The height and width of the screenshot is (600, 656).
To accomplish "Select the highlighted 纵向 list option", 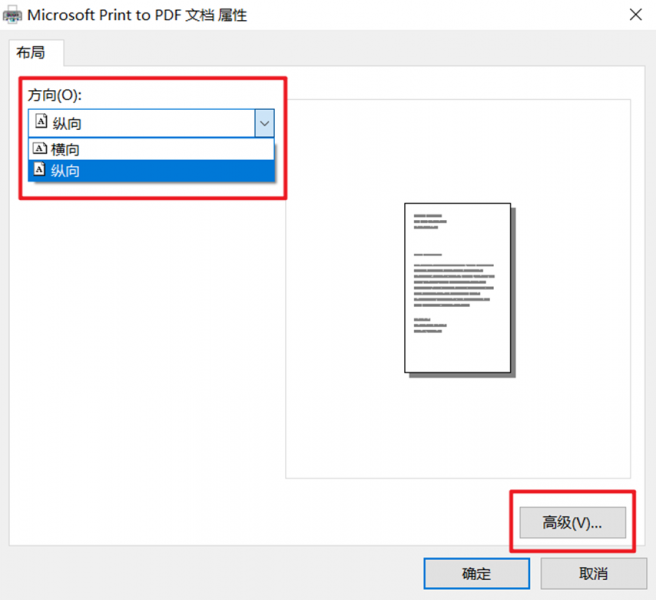I will tap(151, 171).
